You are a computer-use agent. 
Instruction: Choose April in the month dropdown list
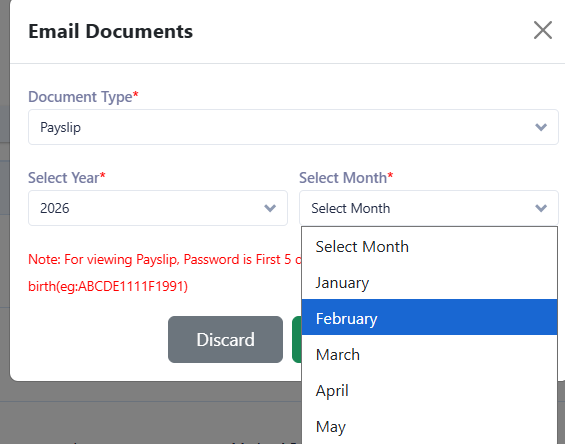point(430,391)
